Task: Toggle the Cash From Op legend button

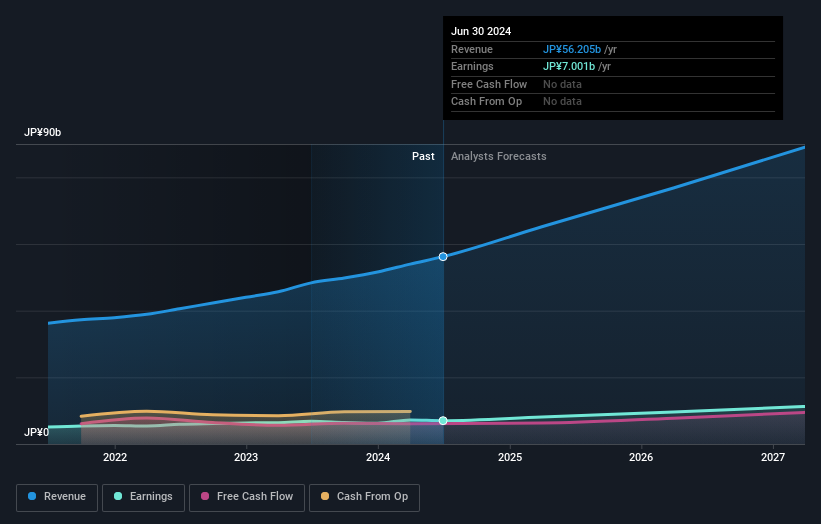Action: (x=364, y=497)
